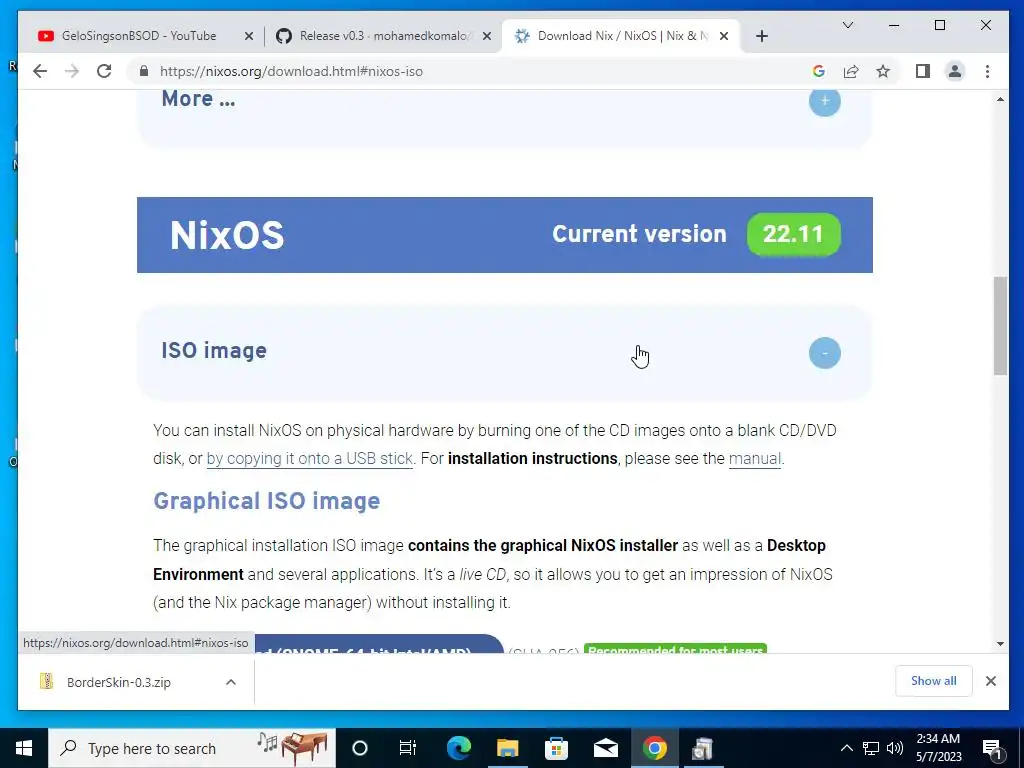Expand the More … section
This screenshot has width=1024, height=768.
(824, 101)
